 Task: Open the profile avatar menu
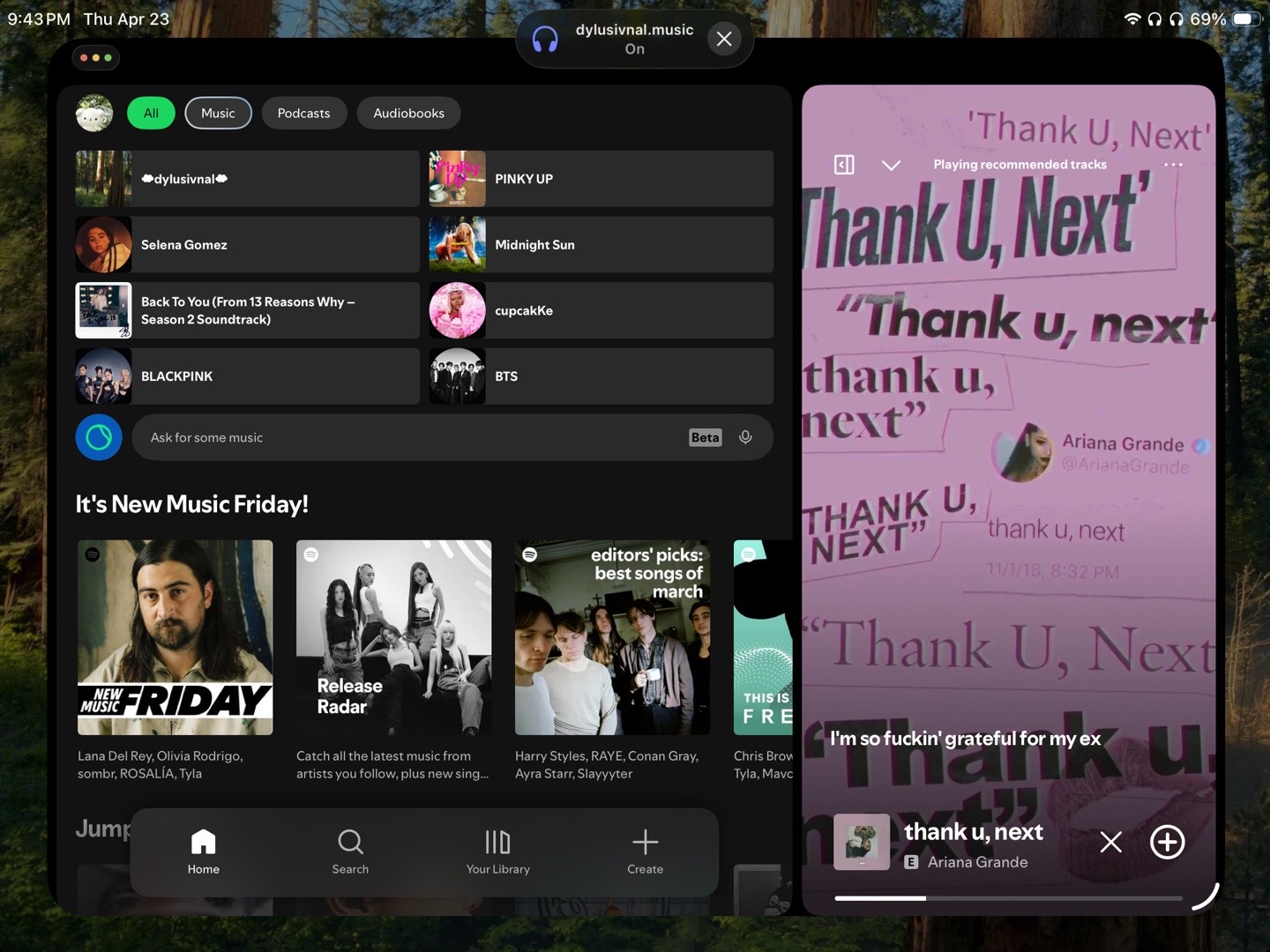coord(94,113)
